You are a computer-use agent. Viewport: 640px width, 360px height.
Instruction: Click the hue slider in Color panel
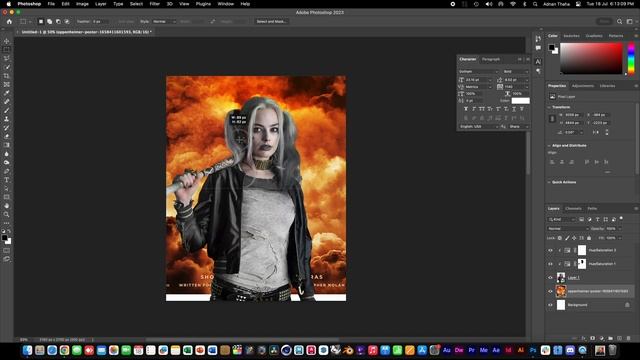coord(631,58)
